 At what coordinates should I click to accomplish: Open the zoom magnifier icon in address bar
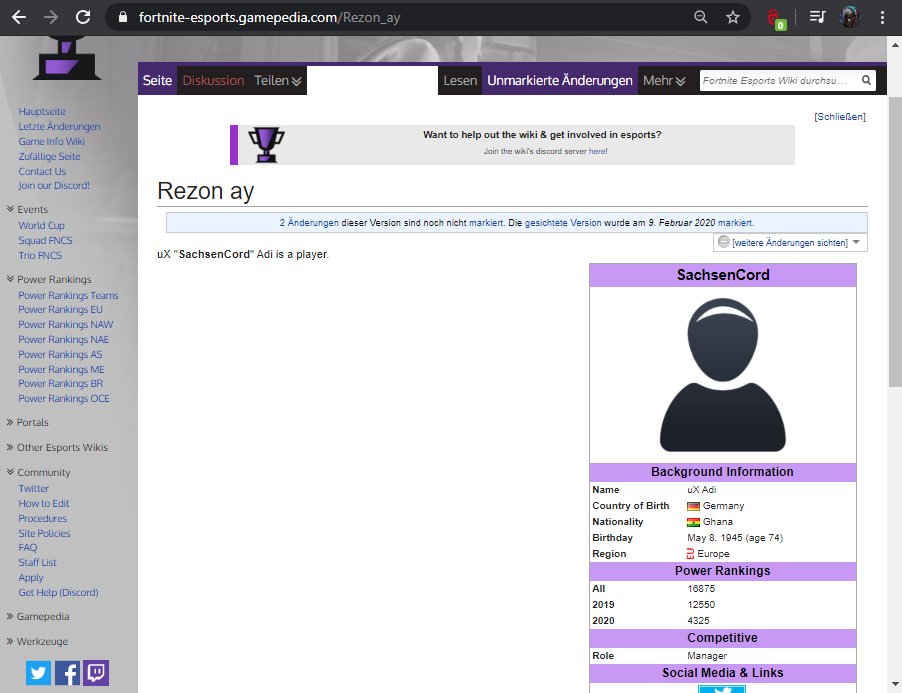tap(700, 17)
